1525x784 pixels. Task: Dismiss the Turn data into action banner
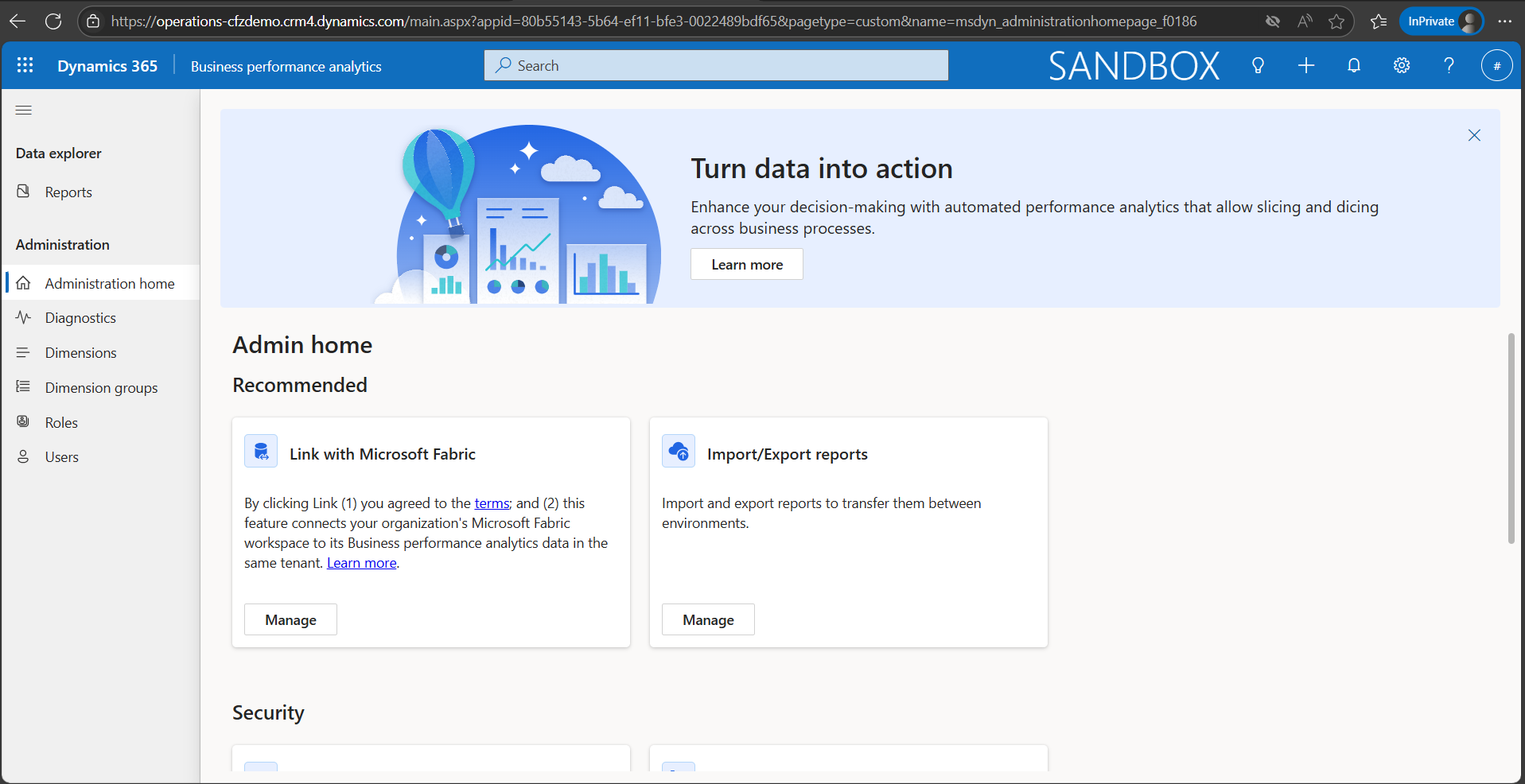coord(1474,135)
